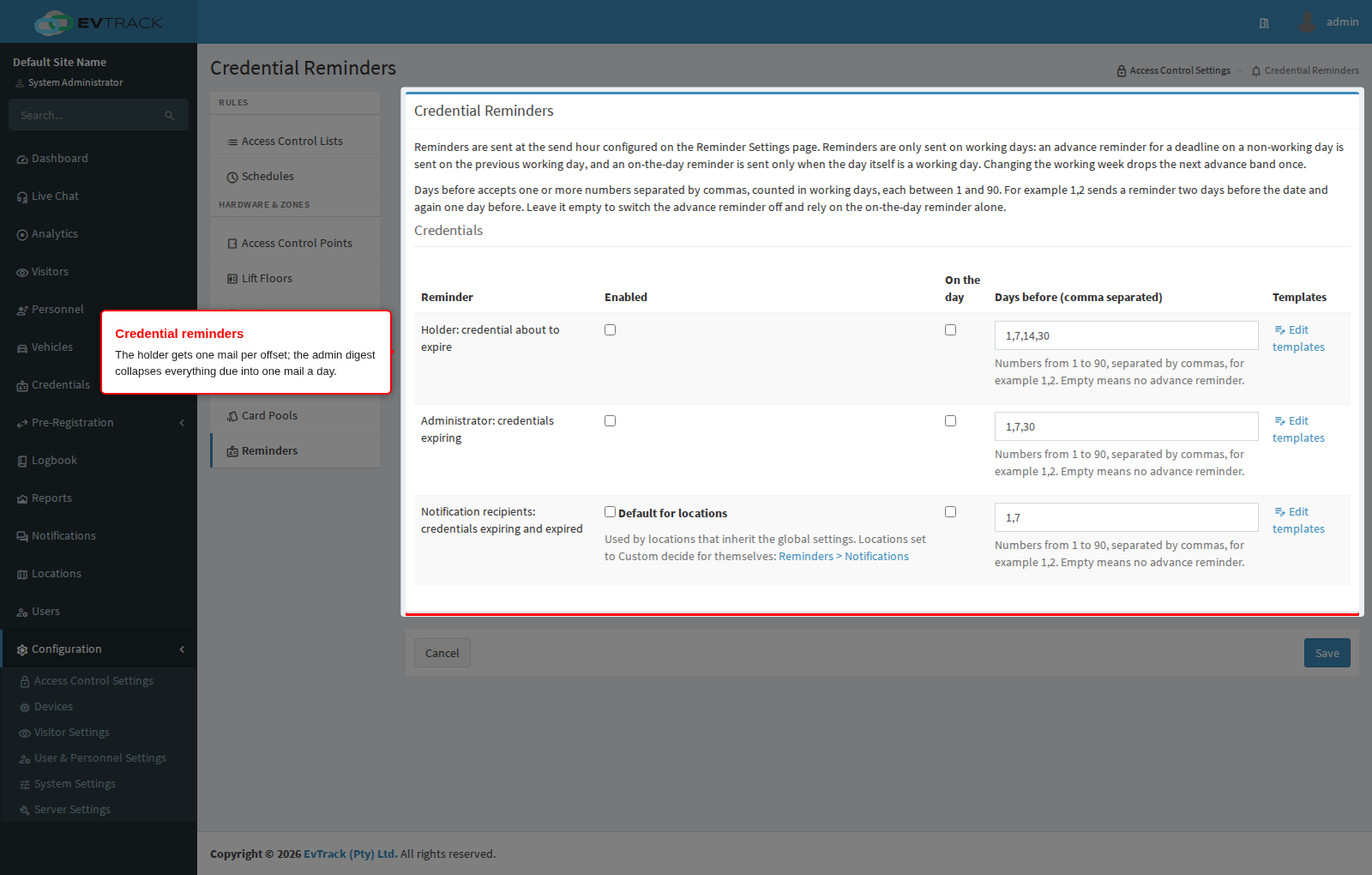Expand the Pre-Registration menu chevron

[182, 423]
